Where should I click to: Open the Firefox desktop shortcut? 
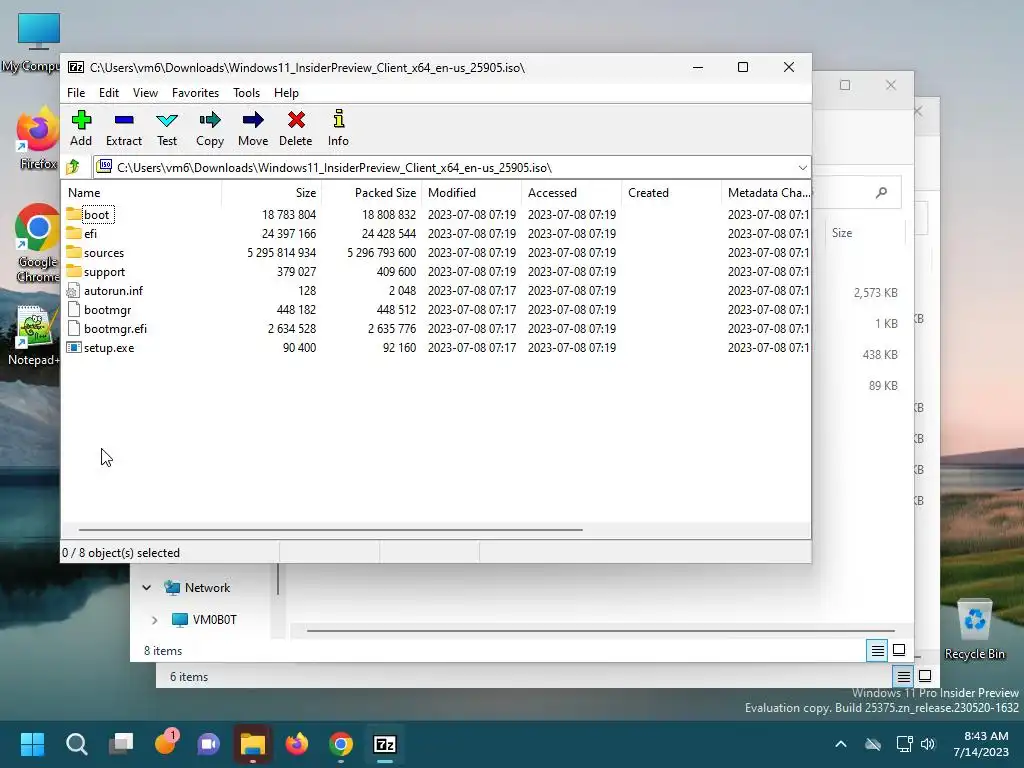(37, 138)
